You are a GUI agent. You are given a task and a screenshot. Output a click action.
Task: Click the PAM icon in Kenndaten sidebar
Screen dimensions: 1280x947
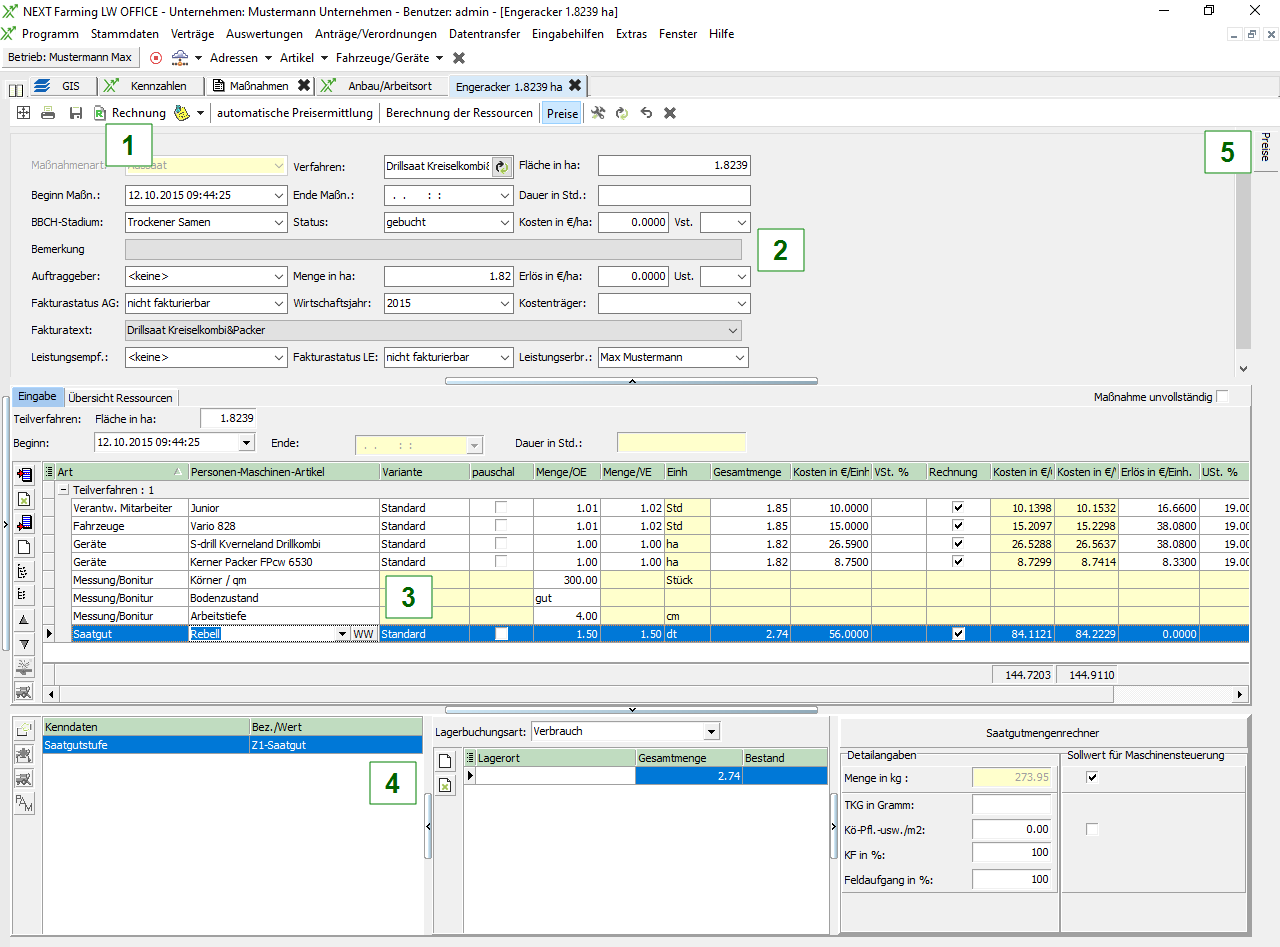pos(24,802)
